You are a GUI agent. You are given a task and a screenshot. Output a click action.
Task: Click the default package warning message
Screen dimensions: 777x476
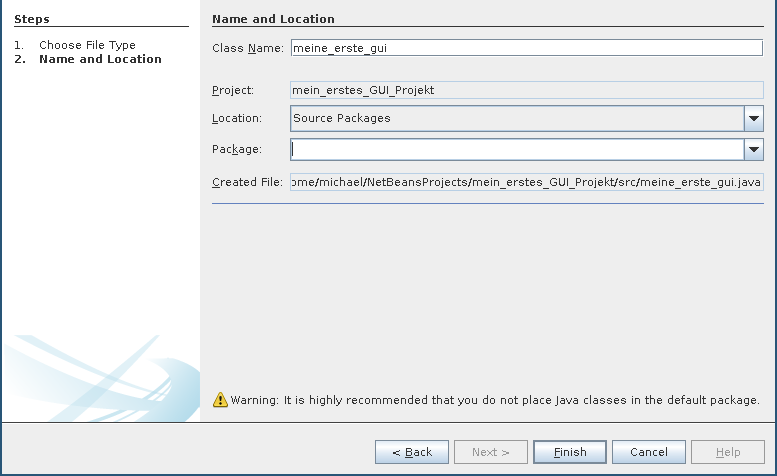coord(495,400)
